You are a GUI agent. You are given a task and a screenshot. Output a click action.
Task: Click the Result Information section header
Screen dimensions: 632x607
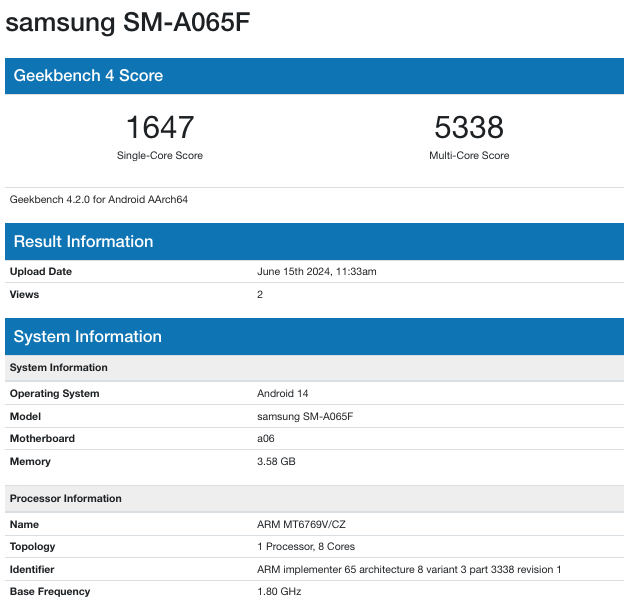83,242
